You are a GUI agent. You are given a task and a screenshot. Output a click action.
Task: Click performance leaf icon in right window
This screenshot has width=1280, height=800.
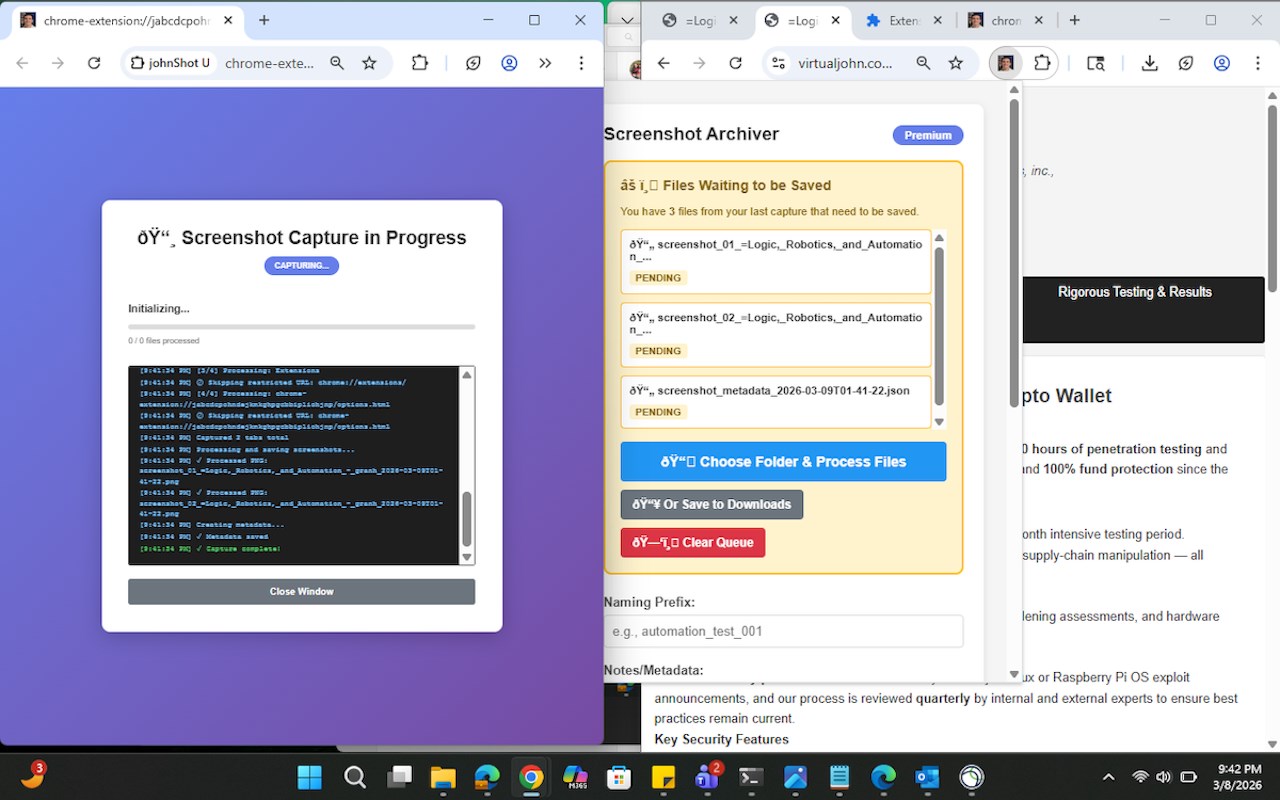(1185, 63)
